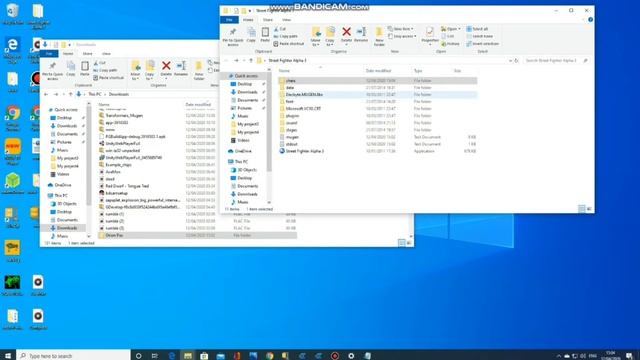Image resolution: width=640 pixels, height=360 pixels.
Task: Click Copy path in Street Fighter window ribbon
Action: click(286, 36)
